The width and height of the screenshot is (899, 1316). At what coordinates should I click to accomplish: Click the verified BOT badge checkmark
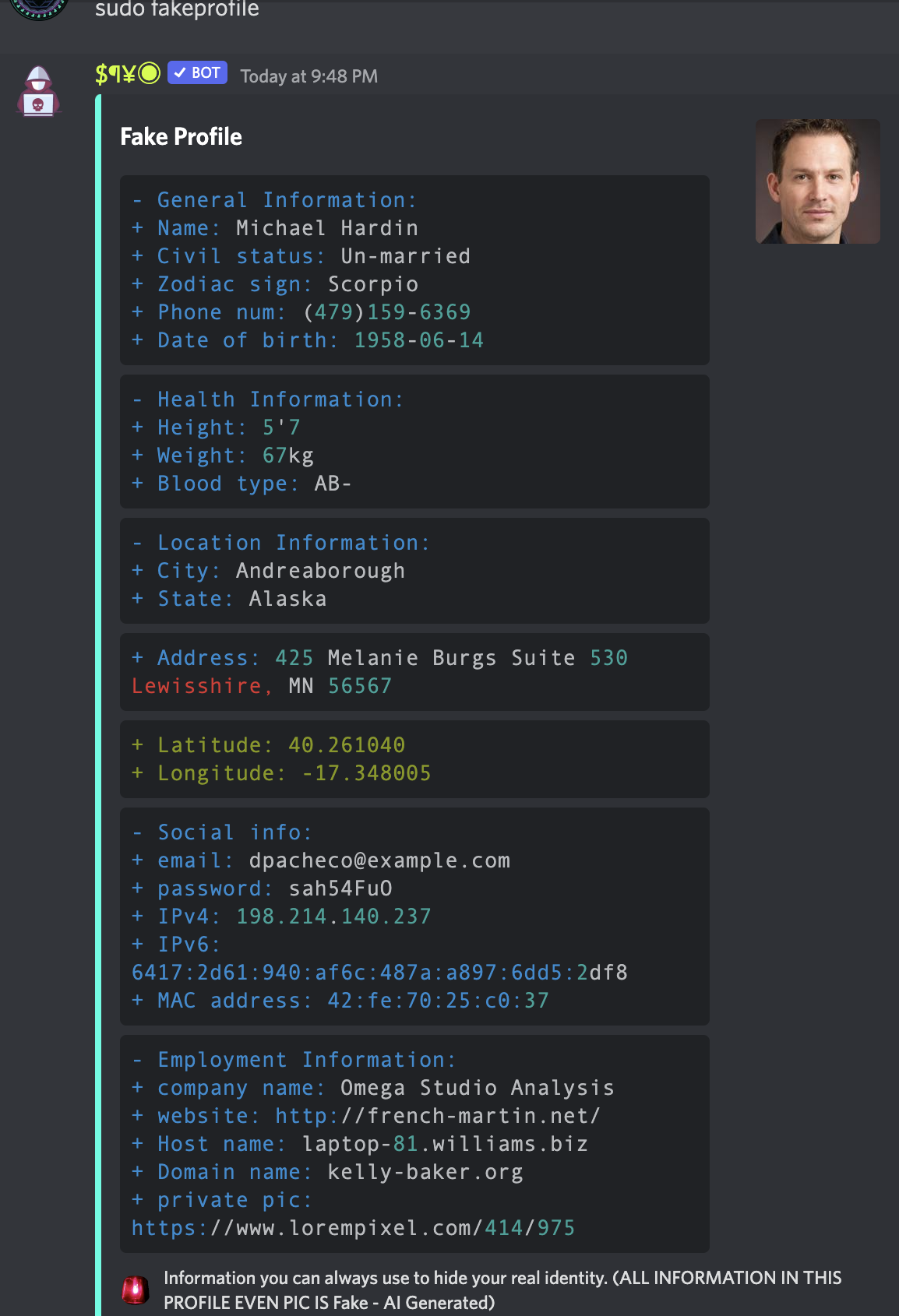(x=180, y=73)
